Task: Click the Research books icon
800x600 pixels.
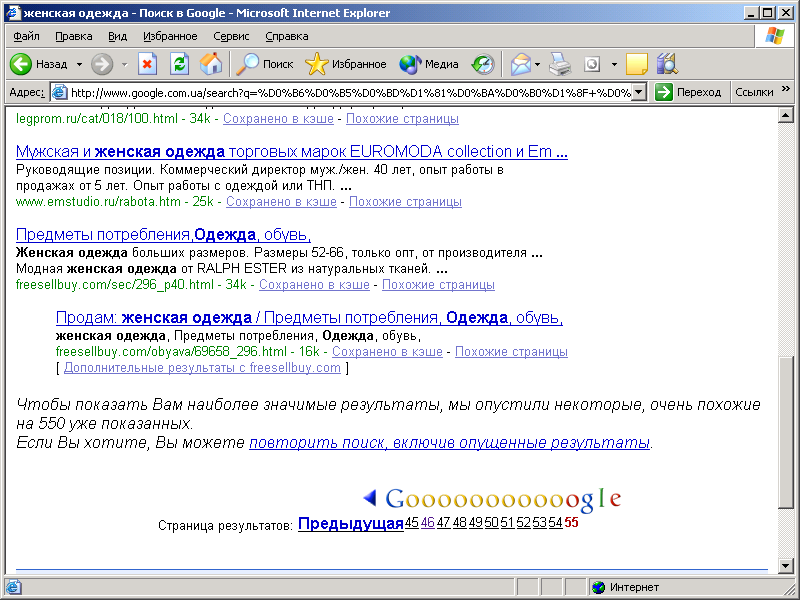Action: tap(667, 64)
